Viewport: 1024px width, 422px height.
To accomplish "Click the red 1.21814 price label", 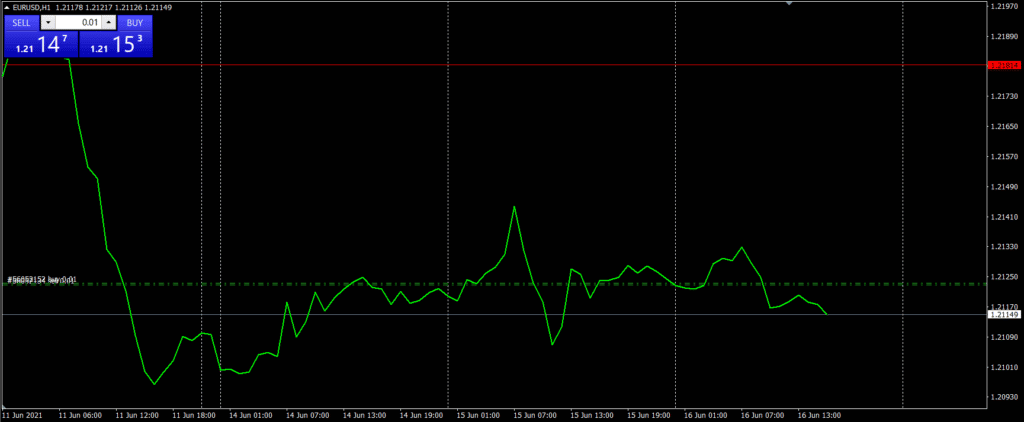I will click(1004, 65).
